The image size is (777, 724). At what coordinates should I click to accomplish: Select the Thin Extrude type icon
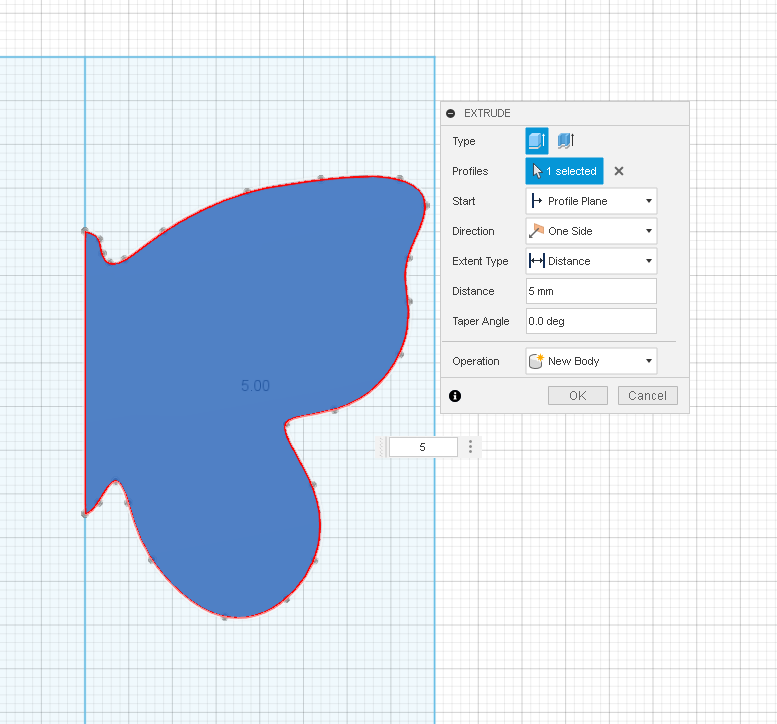(565, 141)
